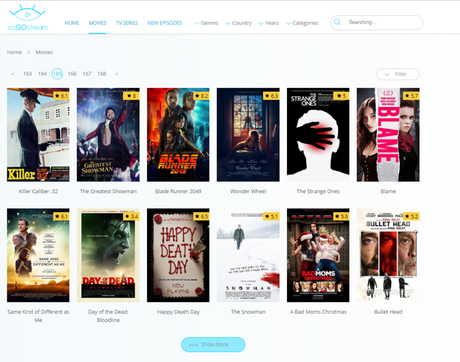Image resolution: width=460 pixels, height=362 pixels.
Task: Select current page 165
Action: [57, 74]
